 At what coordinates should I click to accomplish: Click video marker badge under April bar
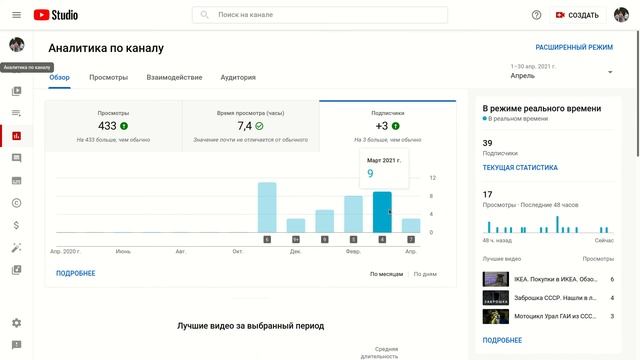pos(411,240)
